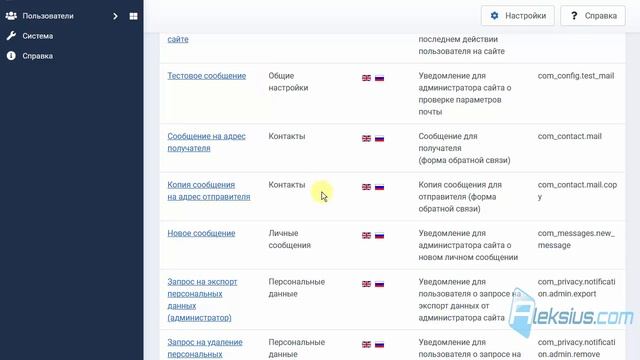Open the Справка sidebar menu item
This screenshot has width=640, height=360.
pyautogui.click(x=38, y=56)
